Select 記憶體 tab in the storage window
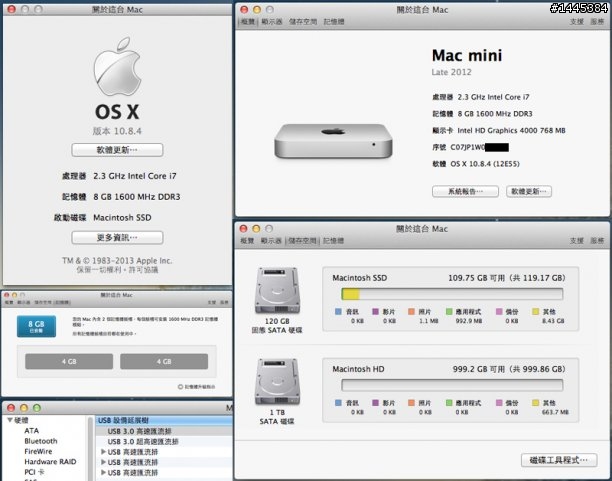Viewport: 612px width, 481px height. pyautogui.click(x=333, y=241)
